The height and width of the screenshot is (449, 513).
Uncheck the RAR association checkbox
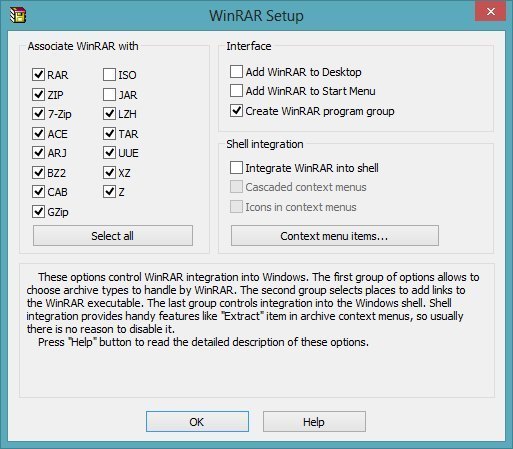pos(38,75)
